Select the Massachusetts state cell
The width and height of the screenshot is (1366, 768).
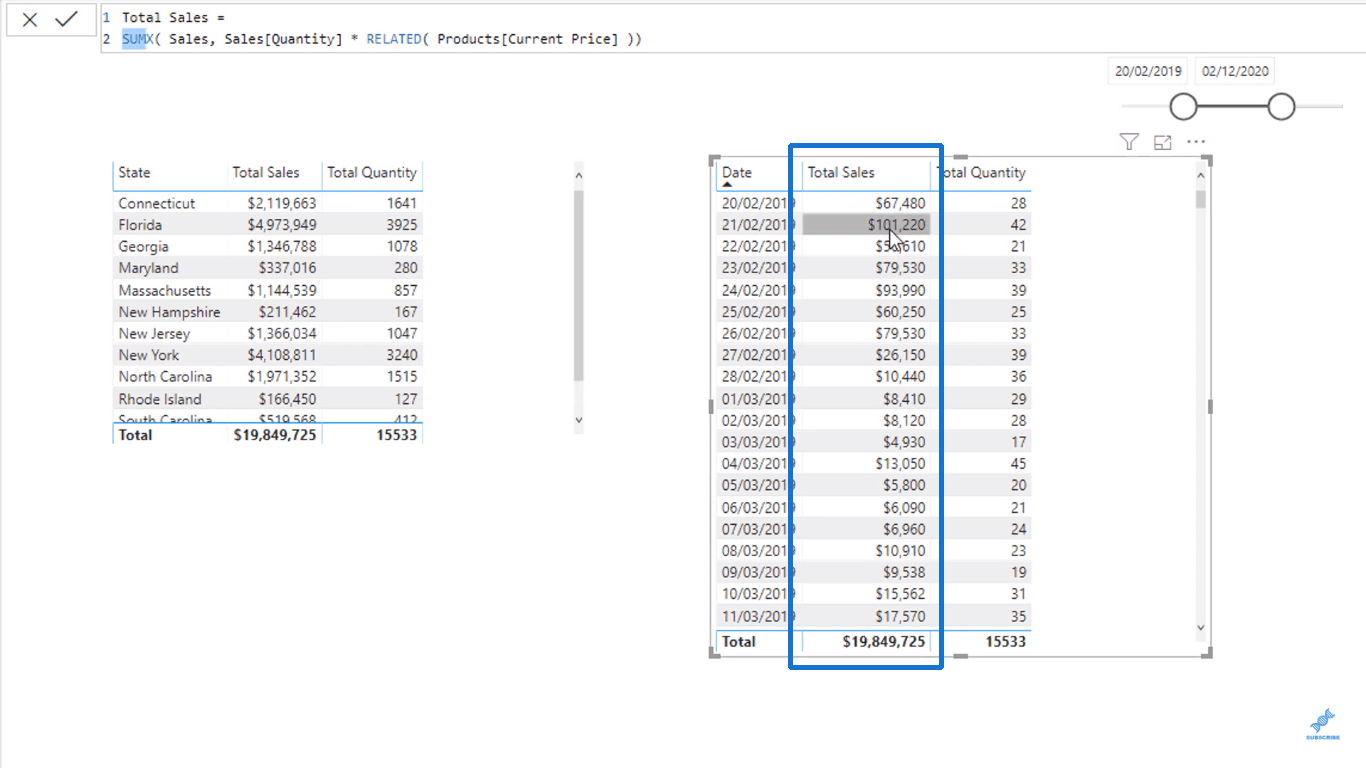(x=165, y=290)
